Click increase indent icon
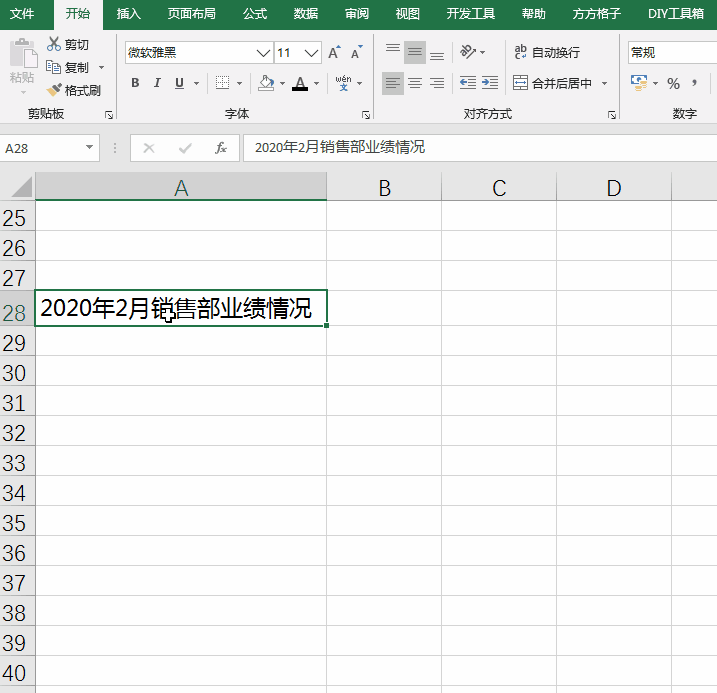 pyautogui.click(x=490, y=83)
